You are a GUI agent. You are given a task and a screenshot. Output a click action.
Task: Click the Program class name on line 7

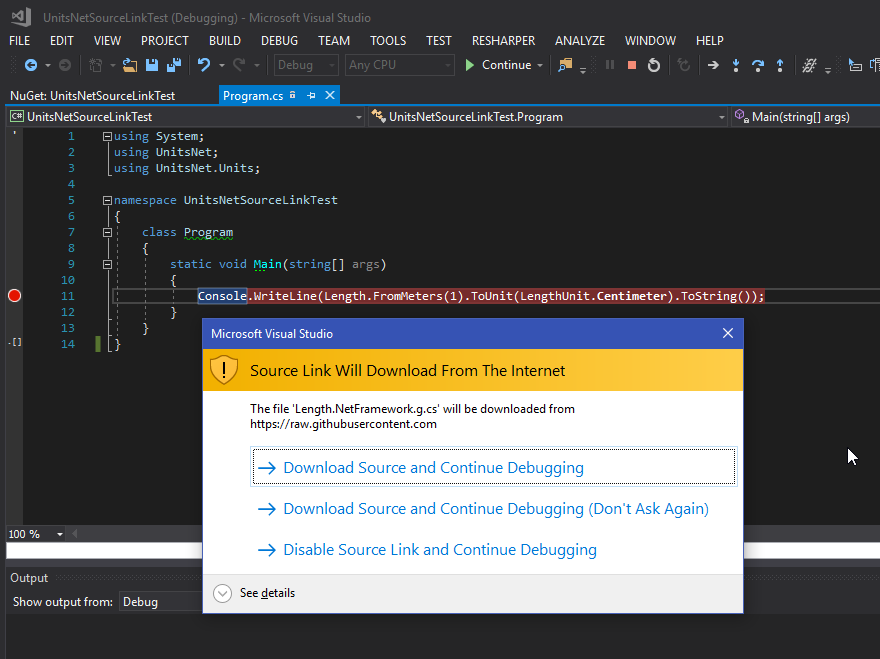pyautogui.click(x=208, y=232)
